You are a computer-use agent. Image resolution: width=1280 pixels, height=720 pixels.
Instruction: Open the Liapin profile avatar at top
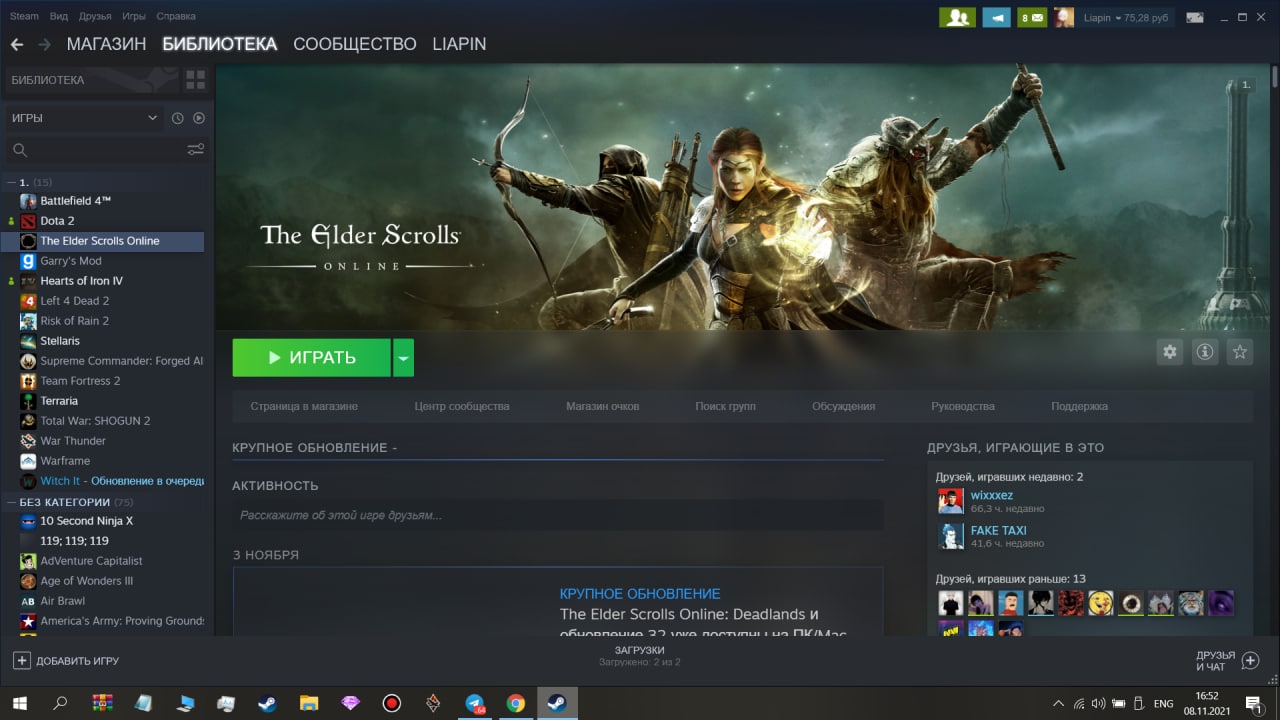point(1064,17)
